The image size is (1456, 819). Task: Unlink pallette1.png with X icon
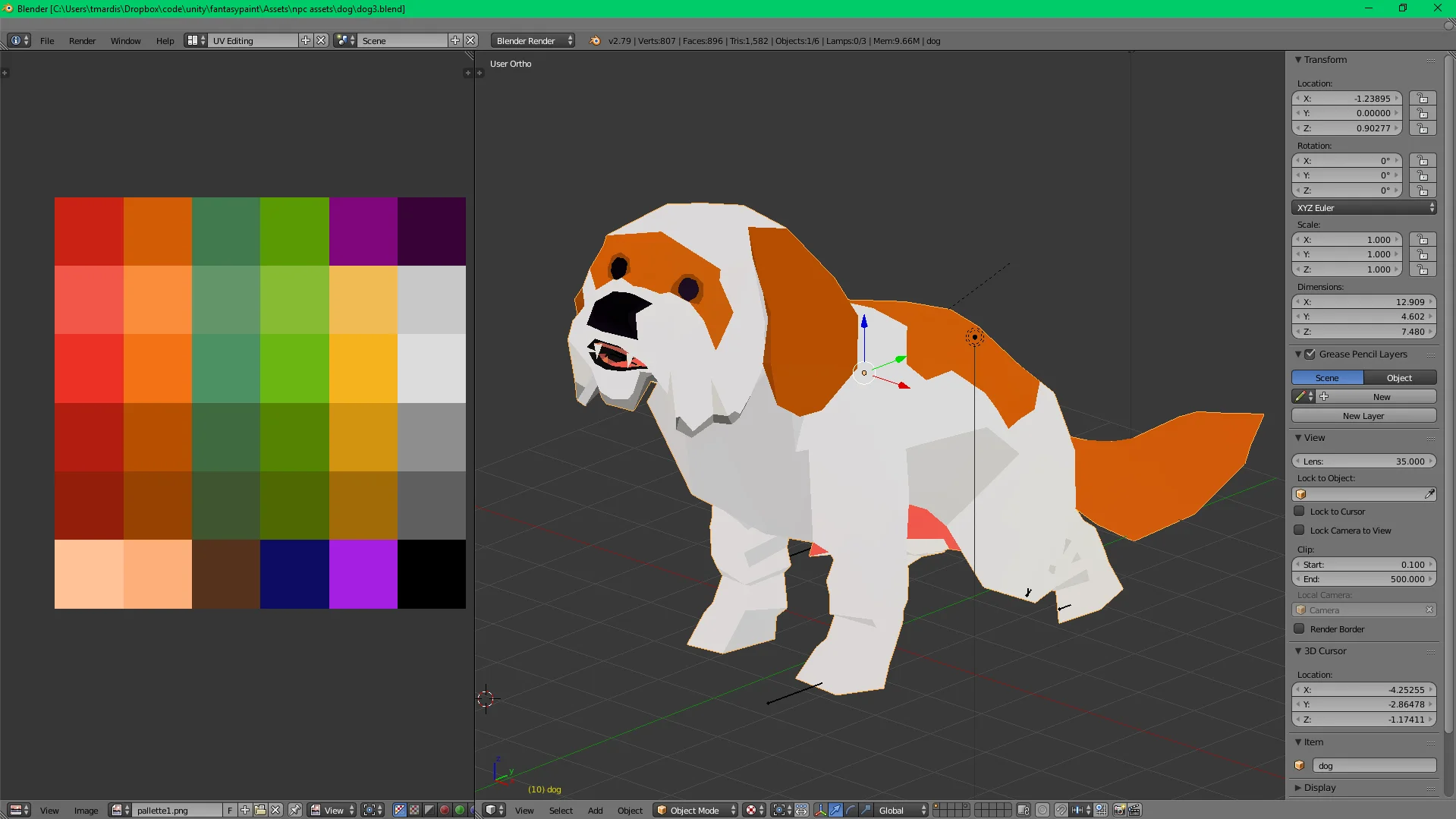pyautogui.click(x=276, y=810)
